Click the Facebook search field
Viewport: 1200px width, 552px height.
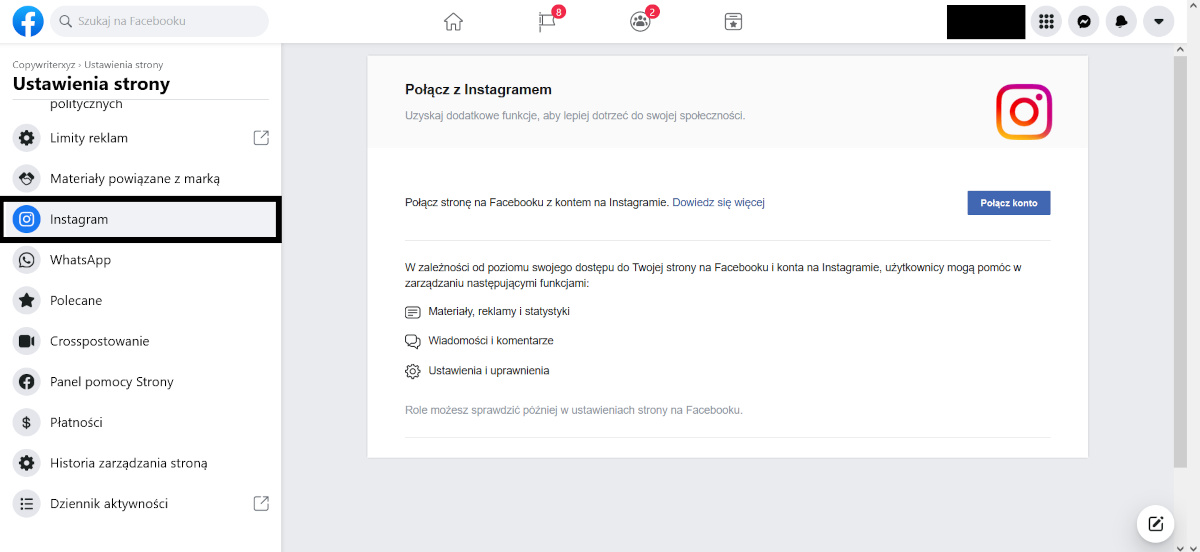(x=159, y=21)
